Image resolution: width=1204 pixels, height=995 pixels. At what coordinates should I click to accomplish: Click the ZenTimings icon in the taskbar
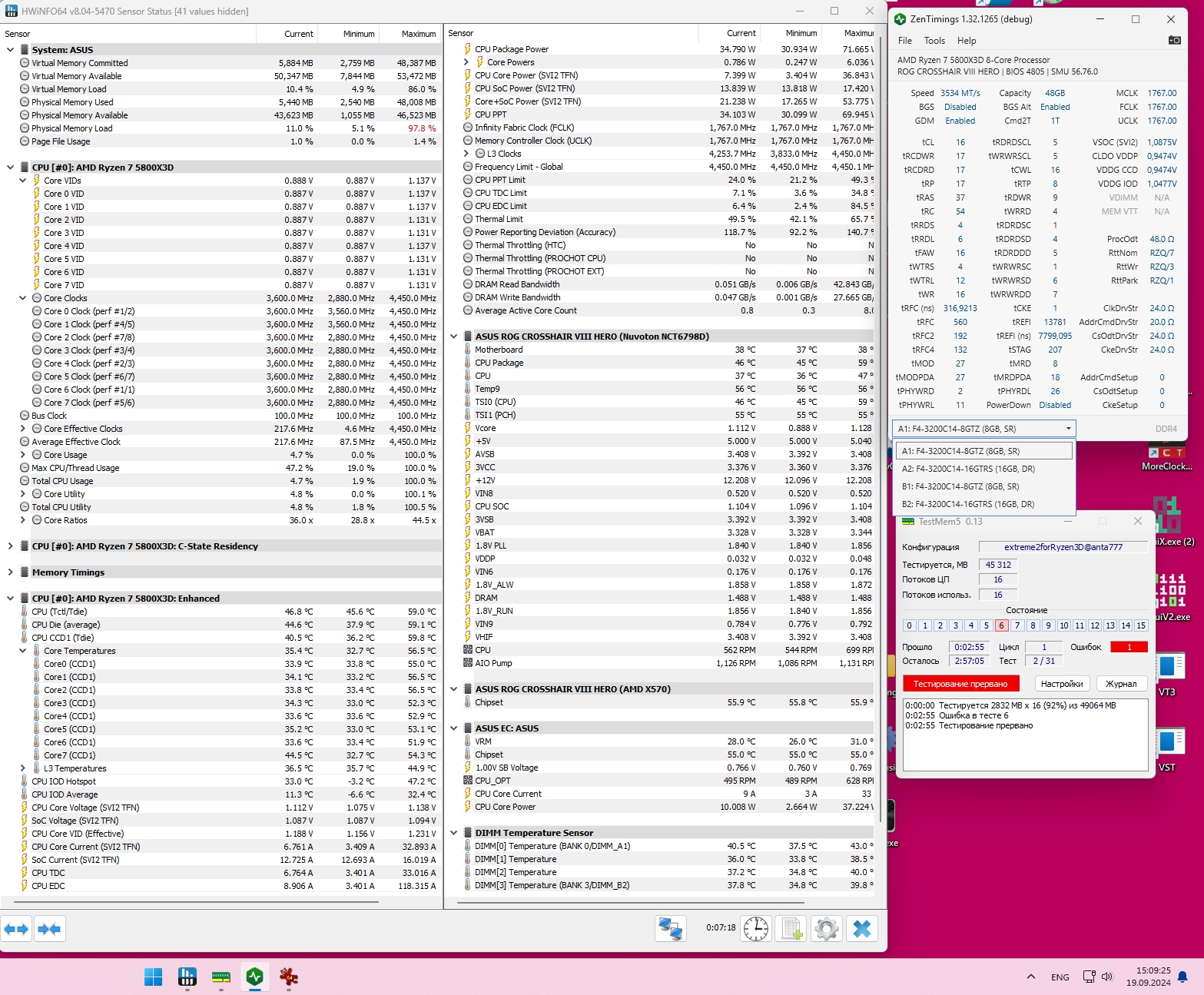pos(255,977)
